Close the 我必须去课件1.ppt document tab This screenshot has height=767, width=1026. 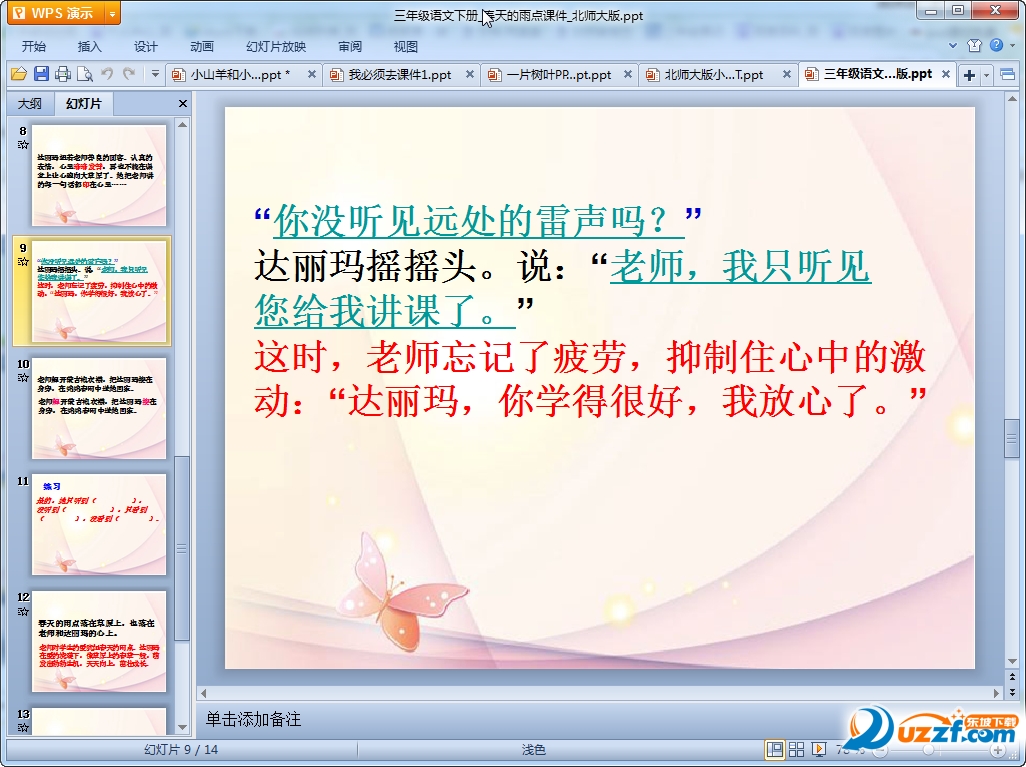click(470, 75)
